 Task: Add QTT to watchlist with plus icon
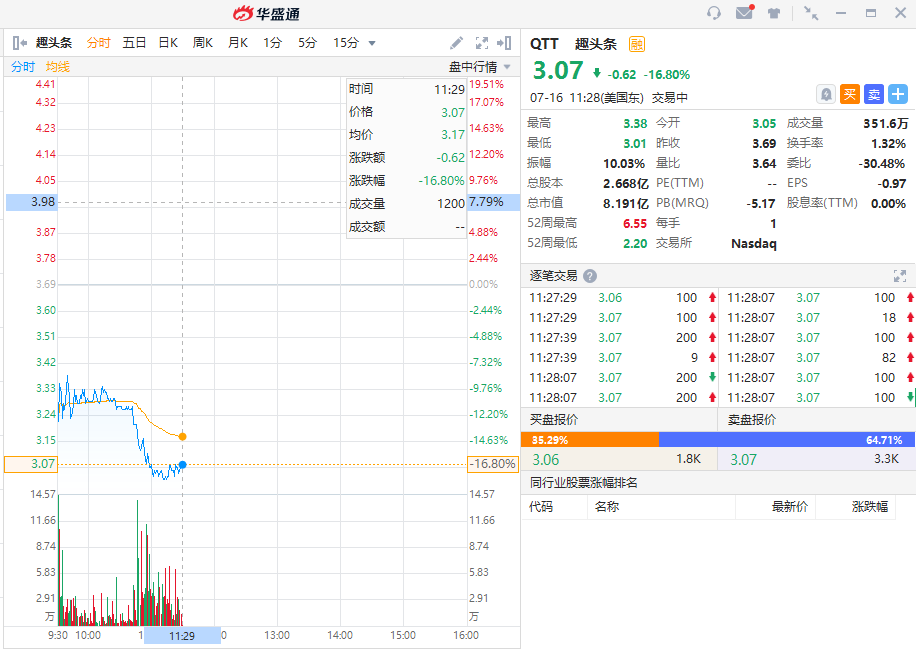898,94
